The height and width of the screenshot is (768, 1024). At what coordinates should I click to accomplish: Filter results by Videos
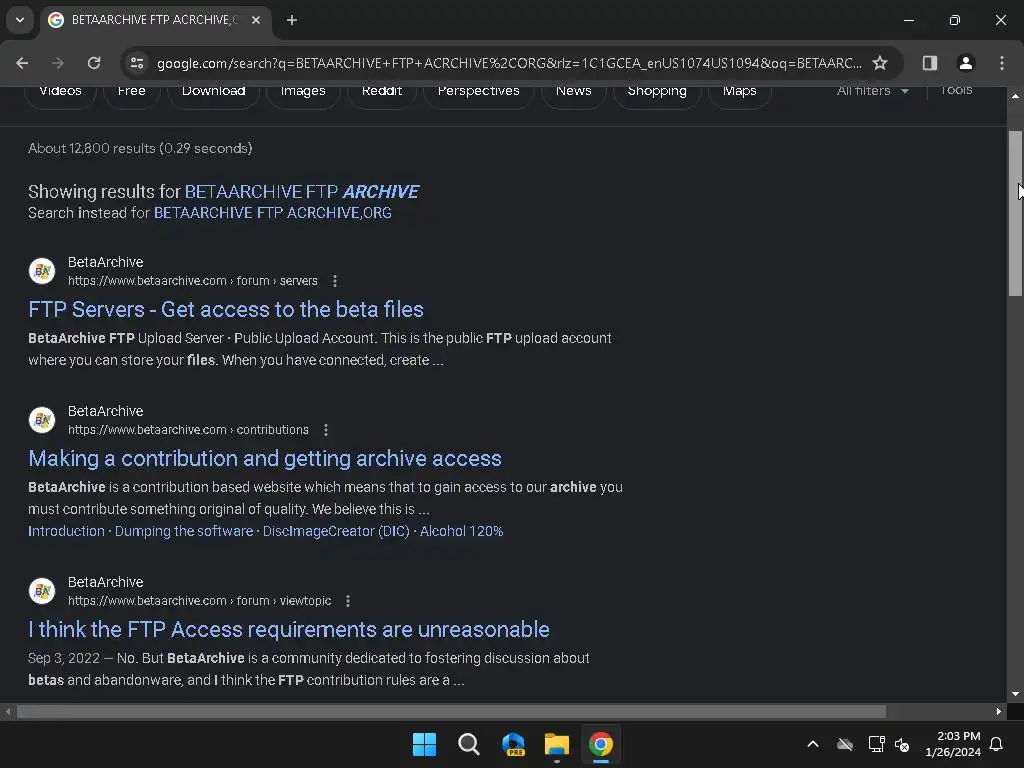60,91
